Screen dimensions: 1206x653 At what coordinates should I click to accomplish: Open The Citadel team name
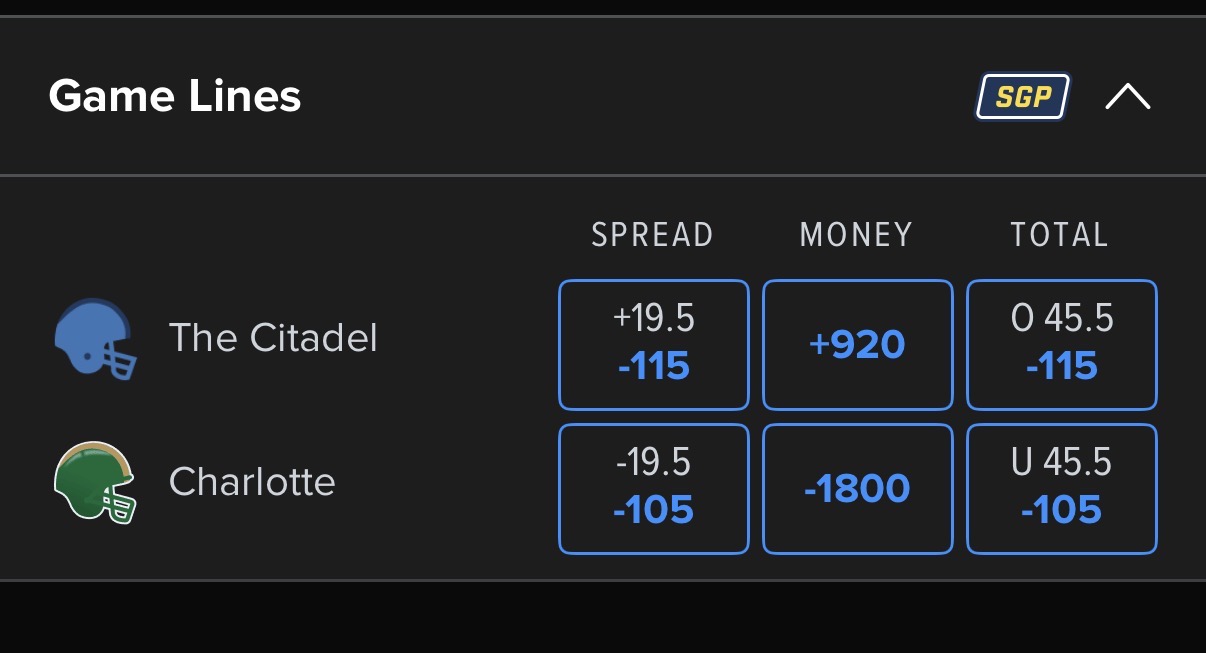pos(273,338)
